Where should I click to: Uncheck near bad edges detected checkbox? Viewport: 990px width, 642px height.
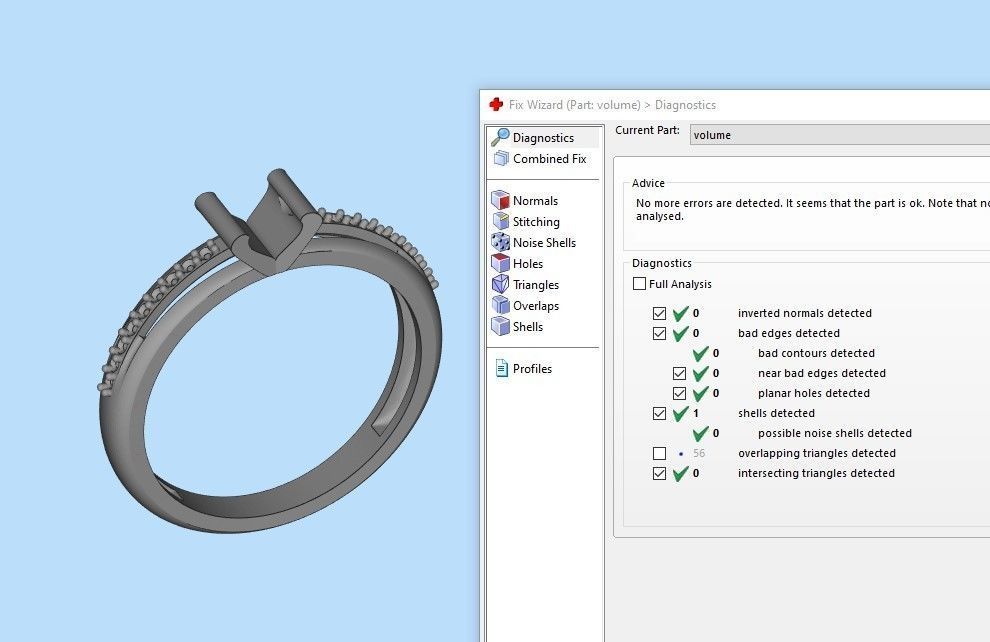coord(679,373)
